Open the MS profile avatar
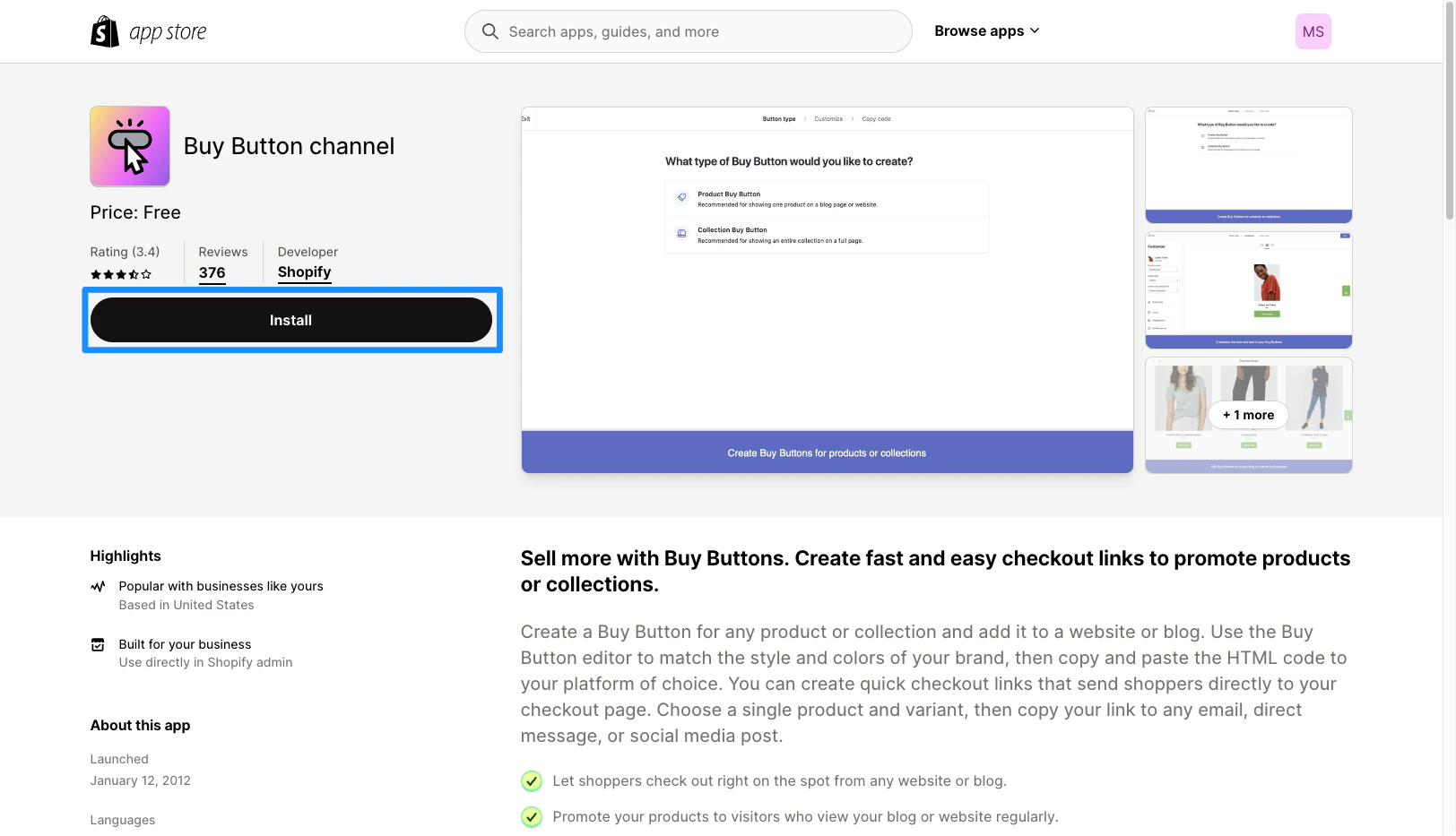This screenshot has width=1456, height=836. tap(1313, 30)
